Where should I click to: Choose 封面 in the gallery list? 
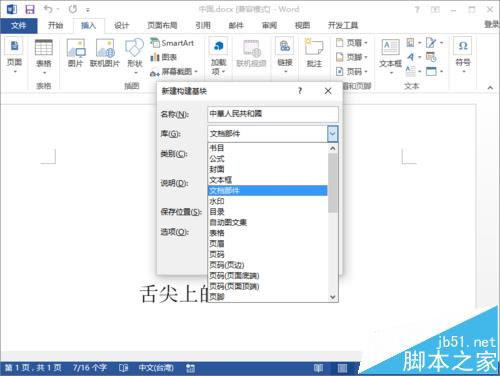(268, 169)
